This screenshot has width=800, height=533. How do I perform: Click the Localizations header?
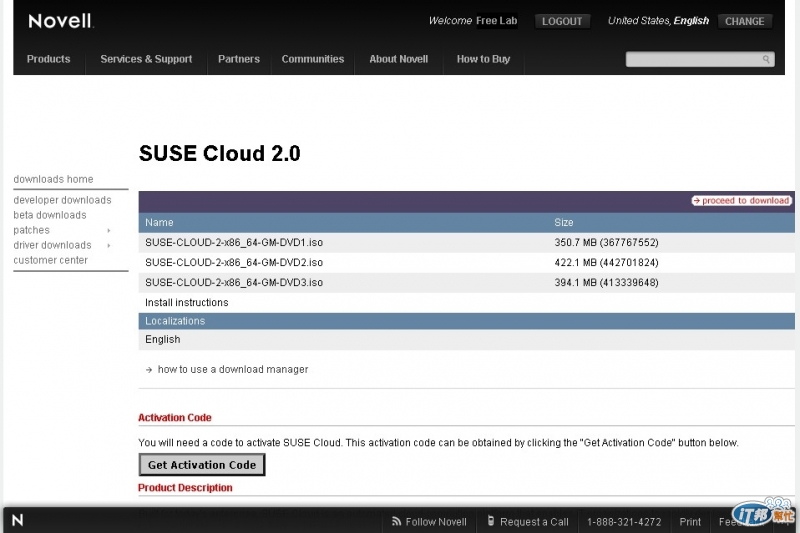[175, 321]
